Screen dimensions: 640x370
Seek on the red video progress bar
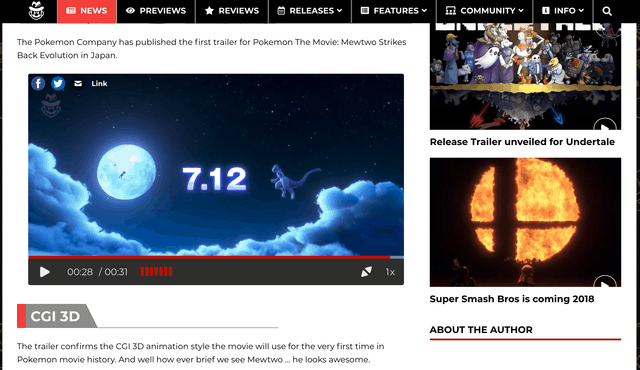tap(216, 257)
